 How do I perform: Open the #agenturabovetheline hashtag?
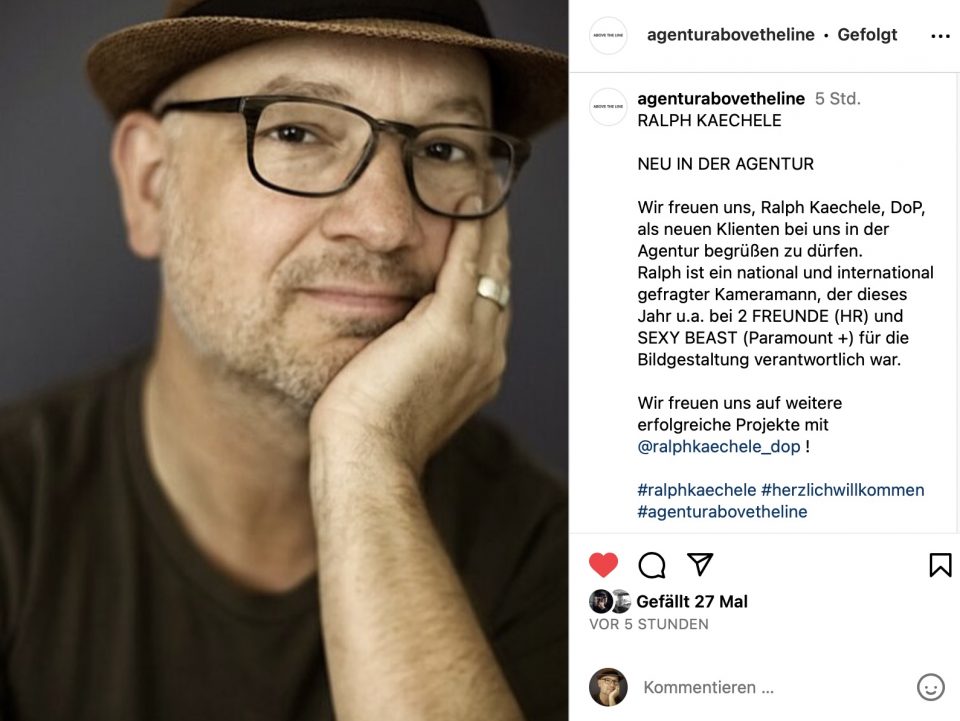pos(722,512)
